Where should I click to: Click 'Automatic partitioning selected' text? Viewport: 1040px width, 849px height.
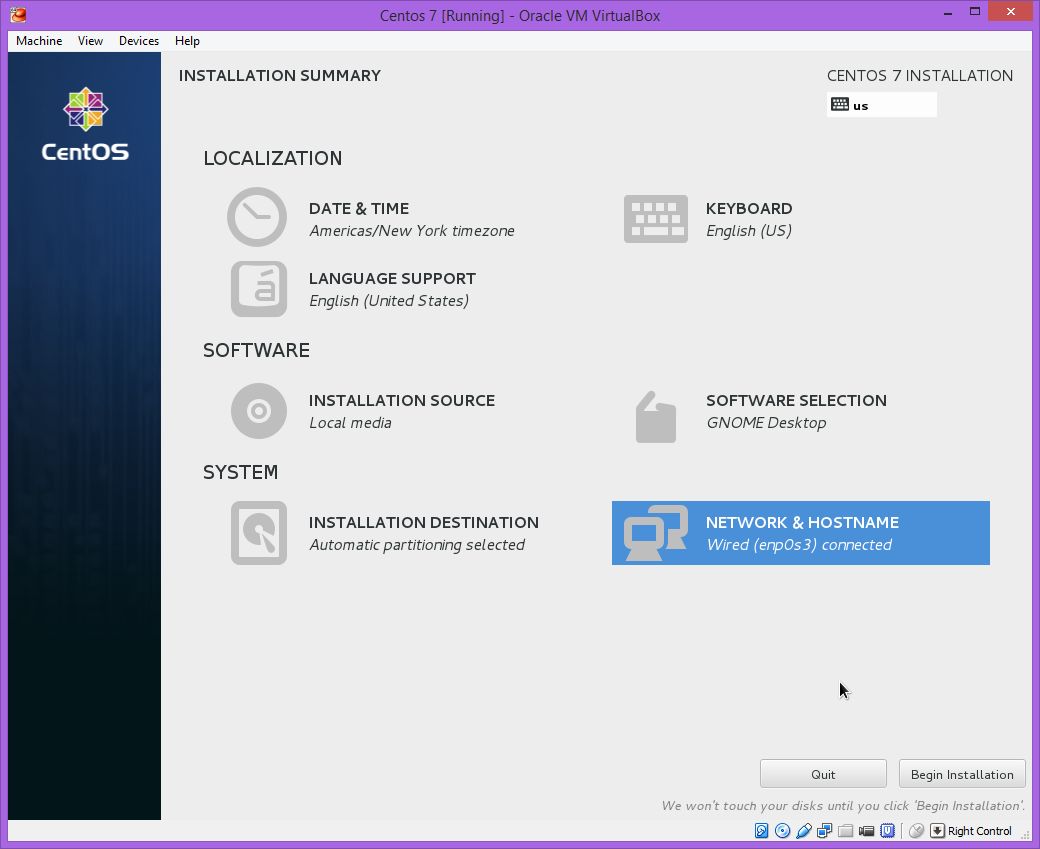point(417,545)
